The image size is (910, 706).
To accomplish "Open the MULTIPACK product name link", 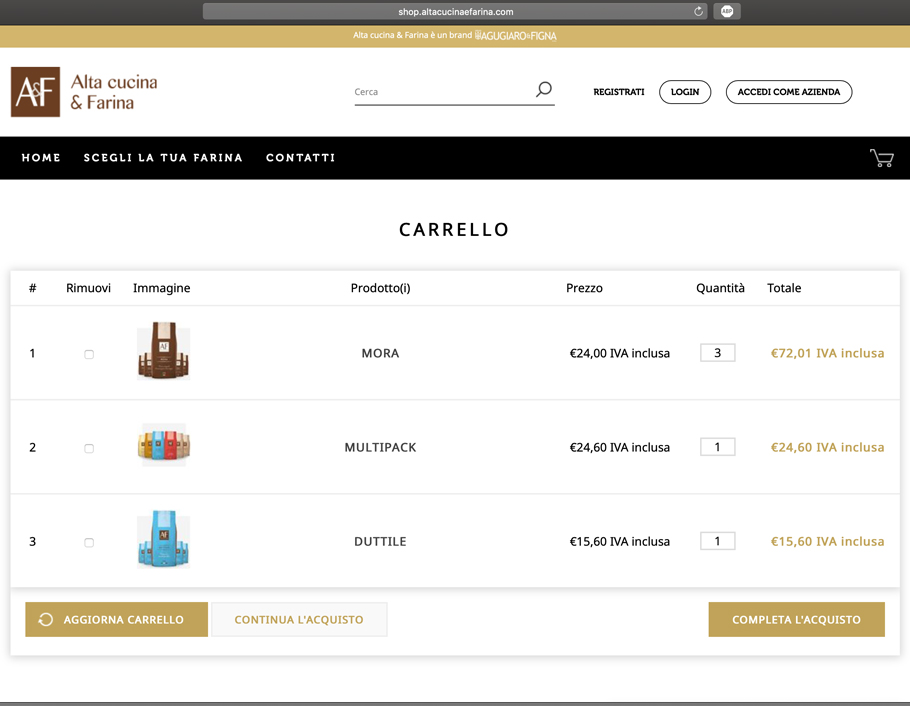I will pyautogui.click(x=380, y=447).
